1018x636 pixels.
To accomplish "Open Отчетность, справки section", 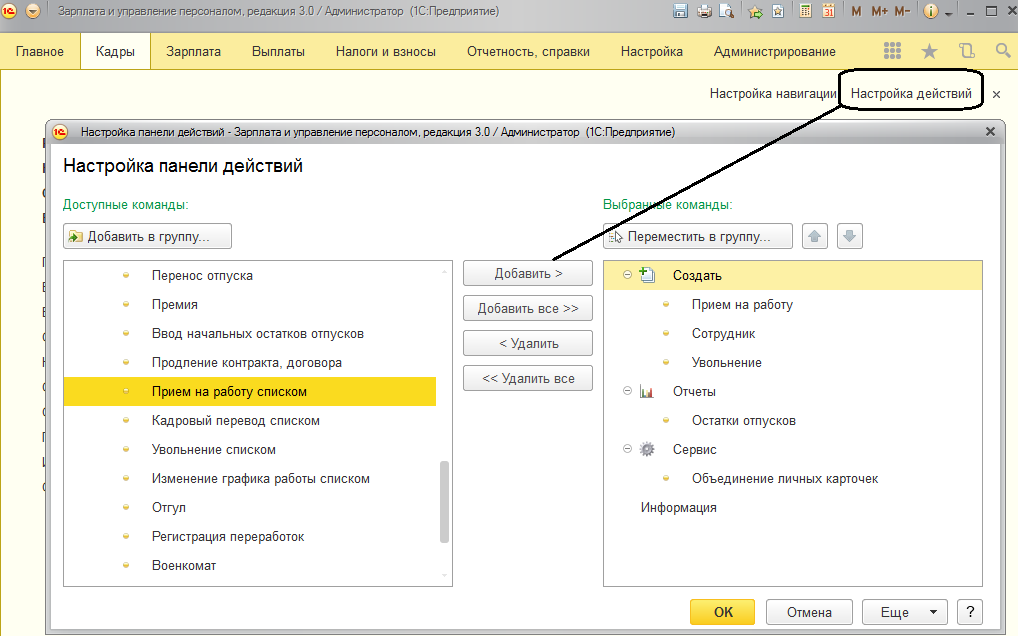I will [528, 51].
